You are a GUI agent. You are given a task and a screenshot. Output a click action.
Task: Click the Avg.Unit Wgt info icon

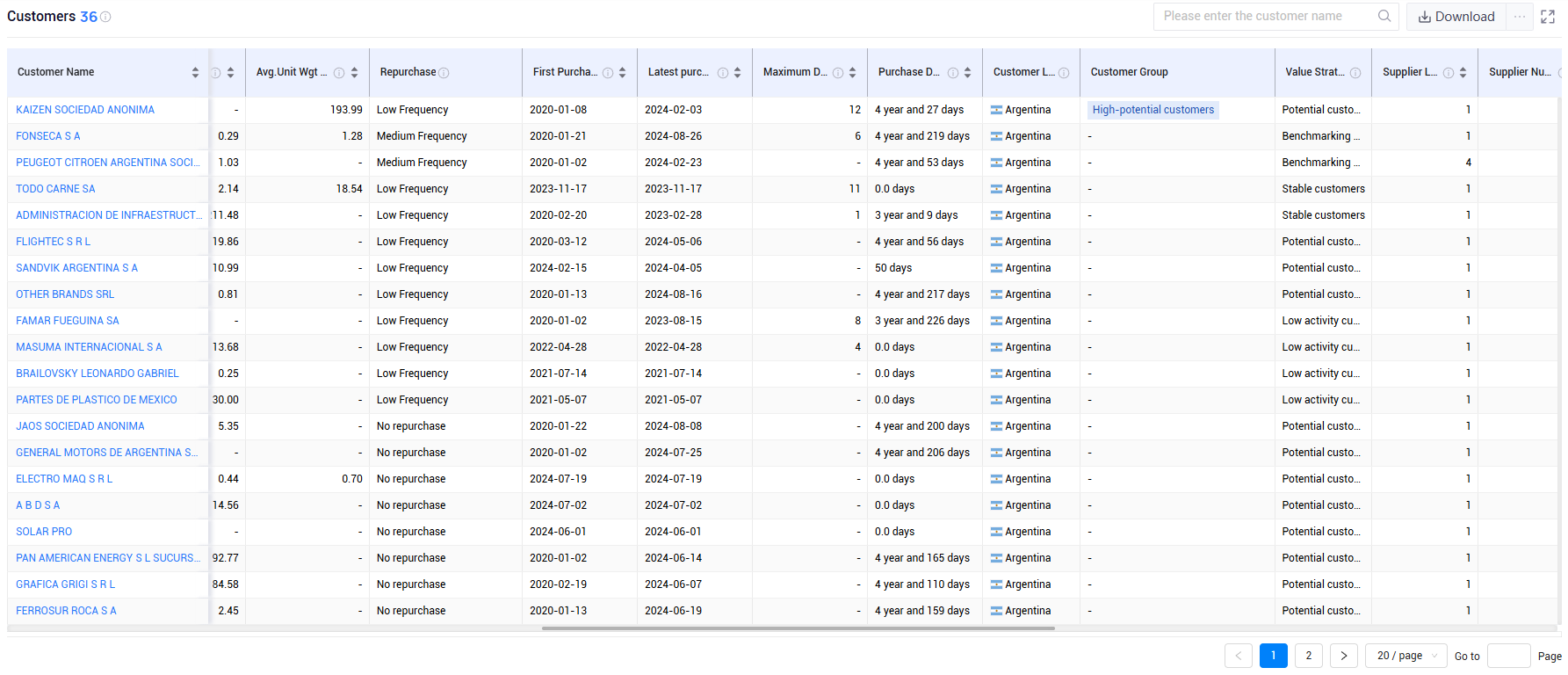[339, 73]
